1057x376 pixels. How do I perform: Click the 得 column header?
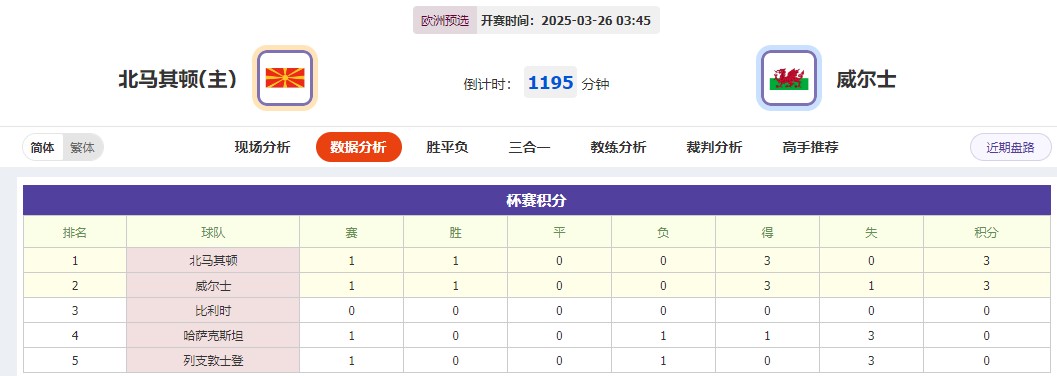coord(767,232)
